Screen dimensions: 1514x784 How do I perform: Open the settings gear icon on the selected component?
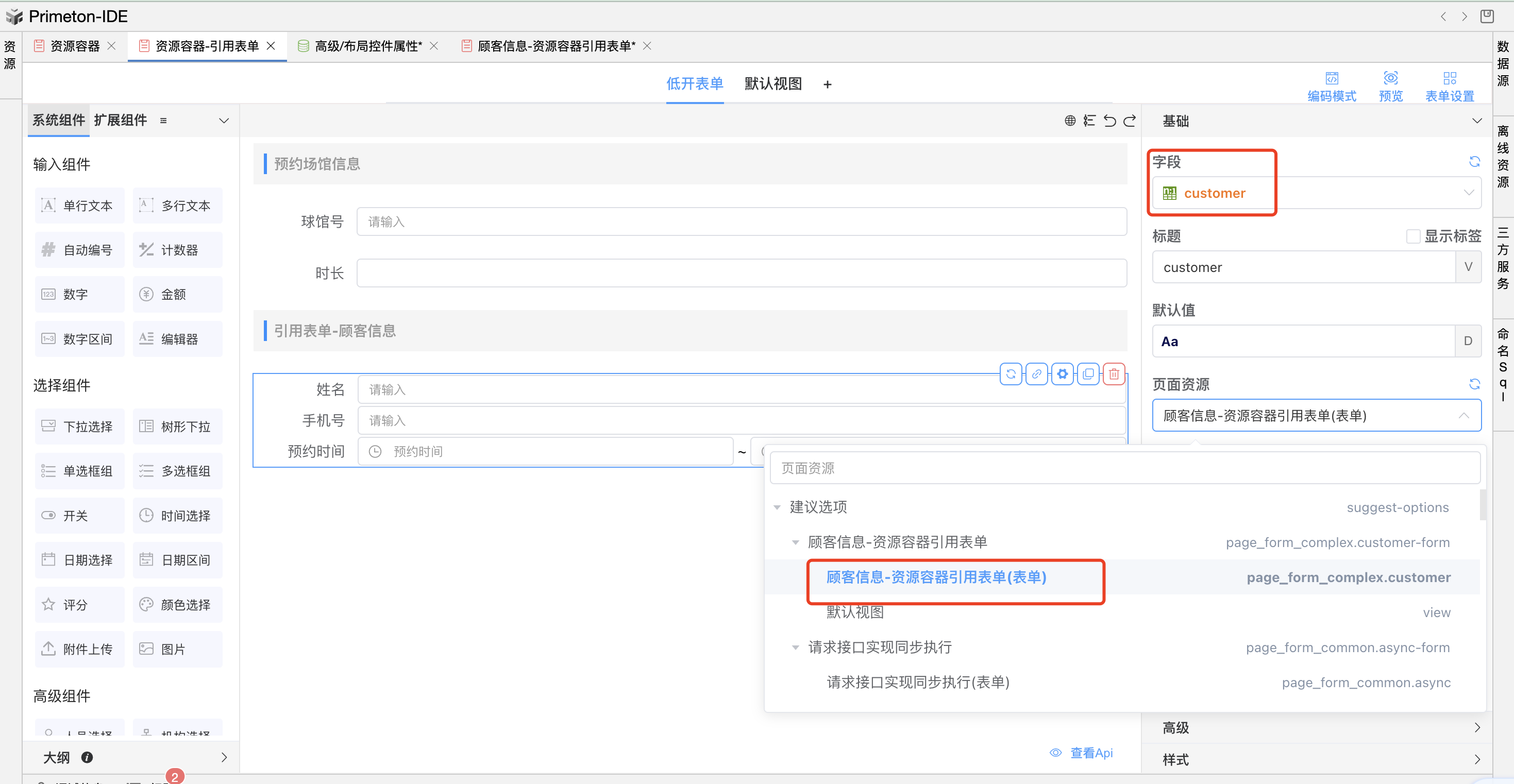pyautogui.click(x=1062, y=374)
